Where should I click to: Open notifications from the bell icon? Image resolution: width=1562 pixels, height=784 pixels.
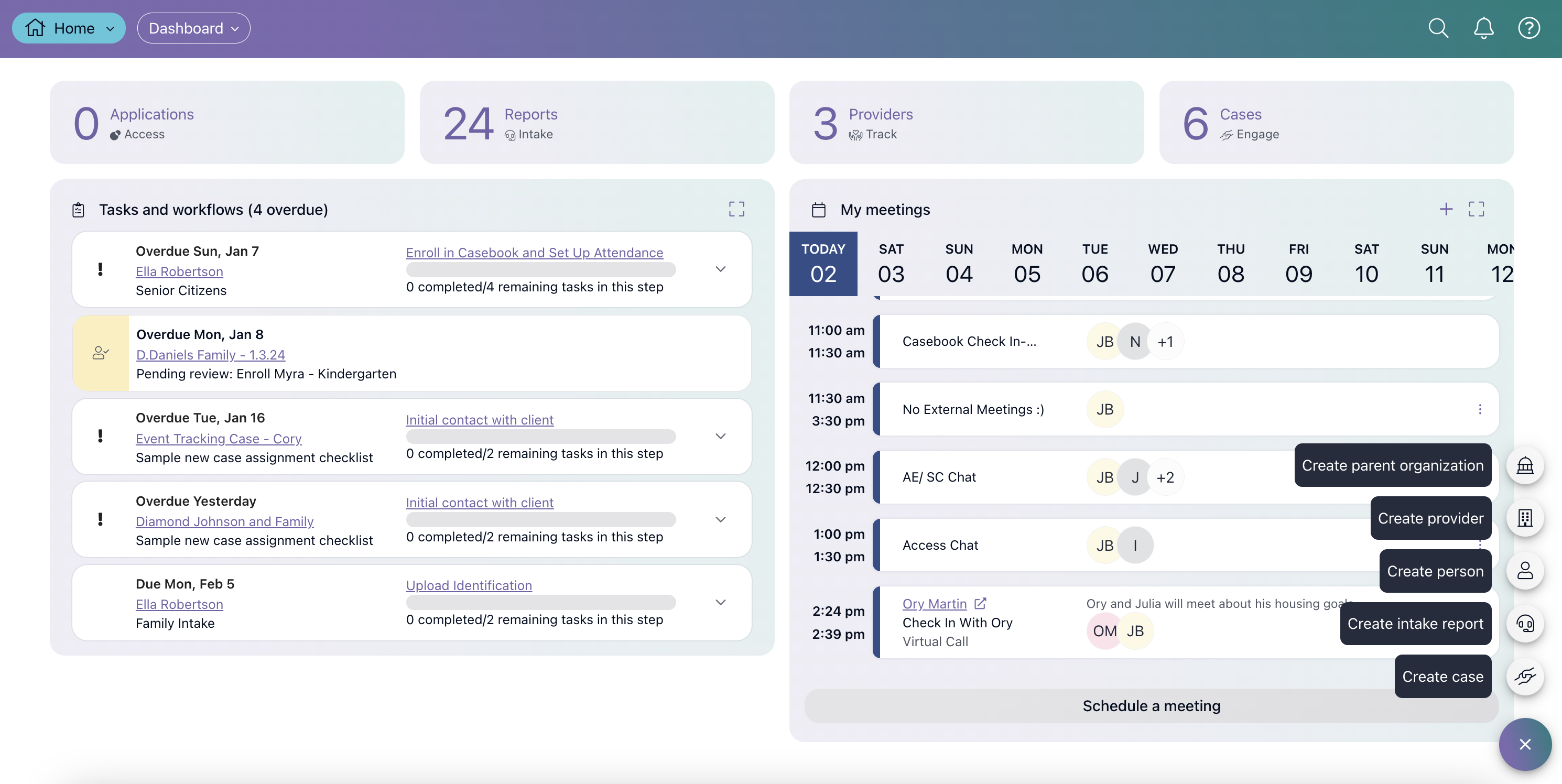[x=1483, y=28]
